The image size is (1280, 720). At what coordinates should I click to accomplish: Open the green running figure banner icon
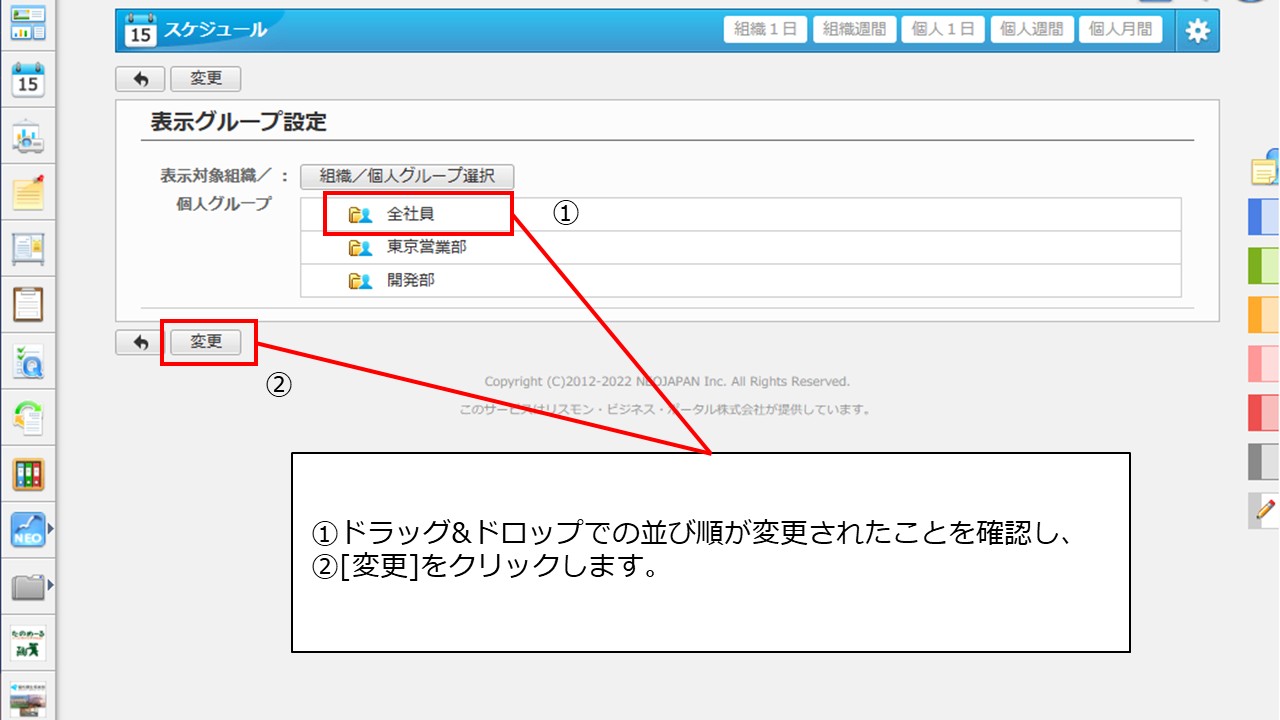[28, 643]
